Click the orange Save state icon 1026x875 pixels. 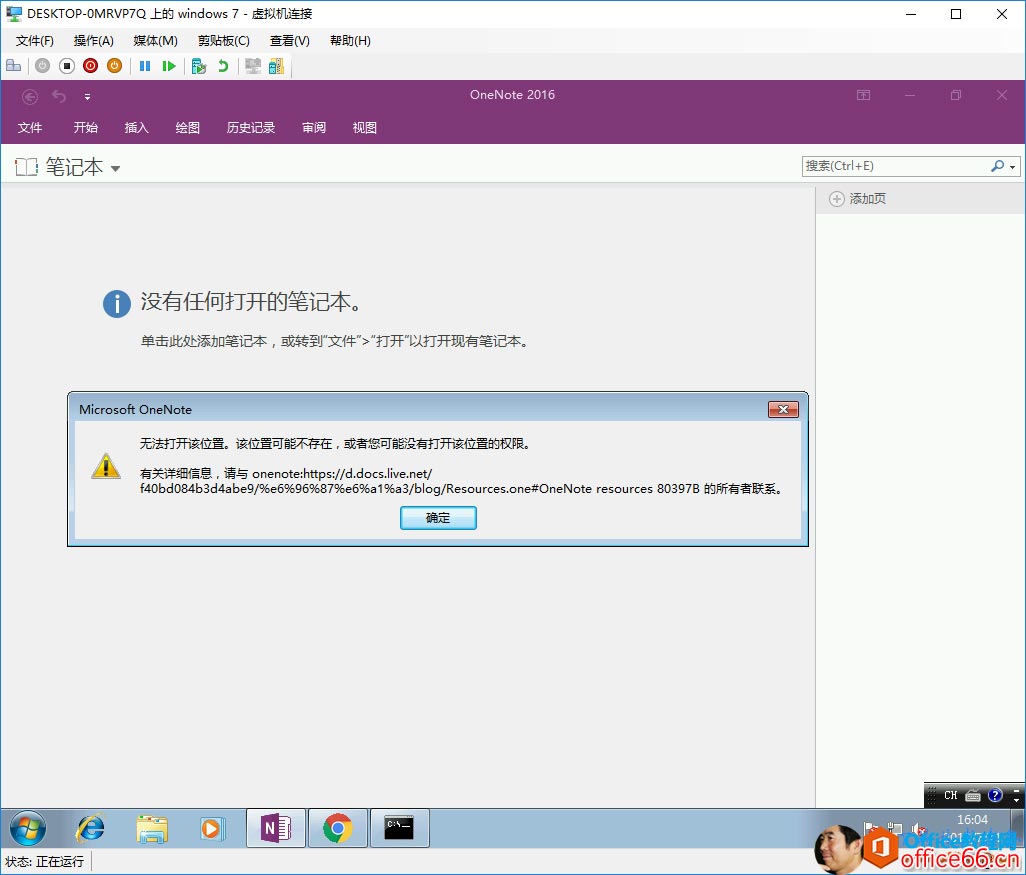[x=115, y=65]
